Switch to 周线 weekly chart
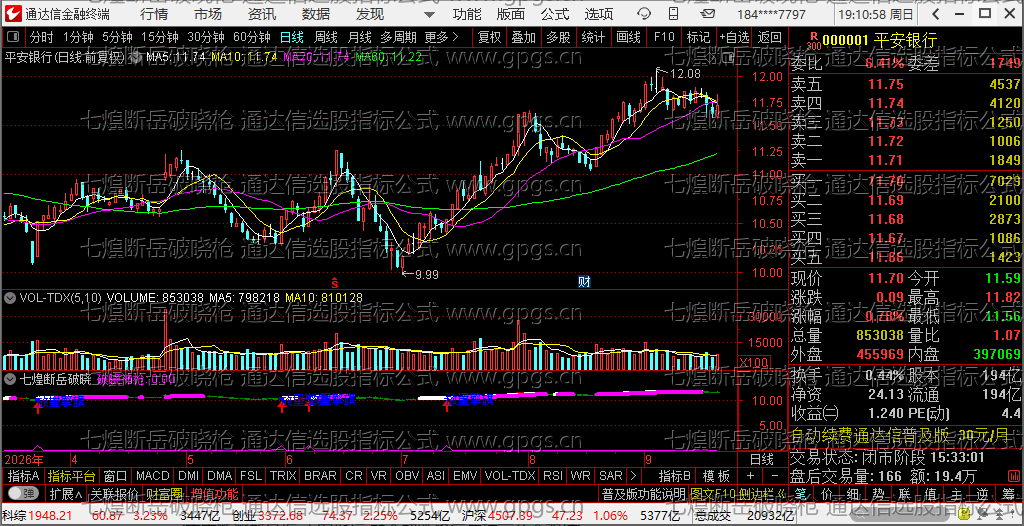The width and height of the screenshot is (1024, 526). tap(325, 37)
